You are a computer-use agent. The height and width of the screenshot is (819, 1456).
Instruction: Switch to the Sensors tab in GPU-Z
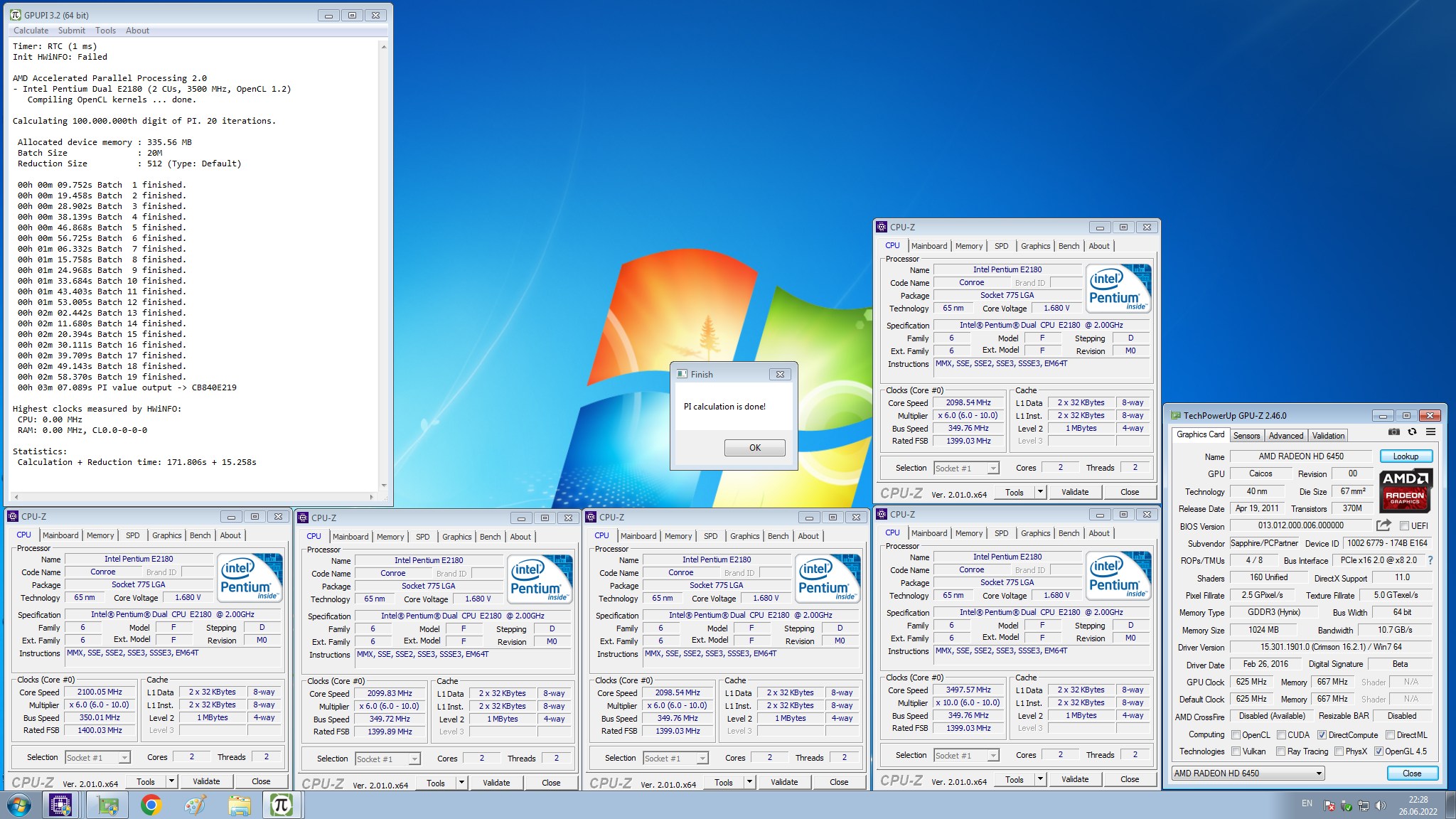pos(1246,436)
